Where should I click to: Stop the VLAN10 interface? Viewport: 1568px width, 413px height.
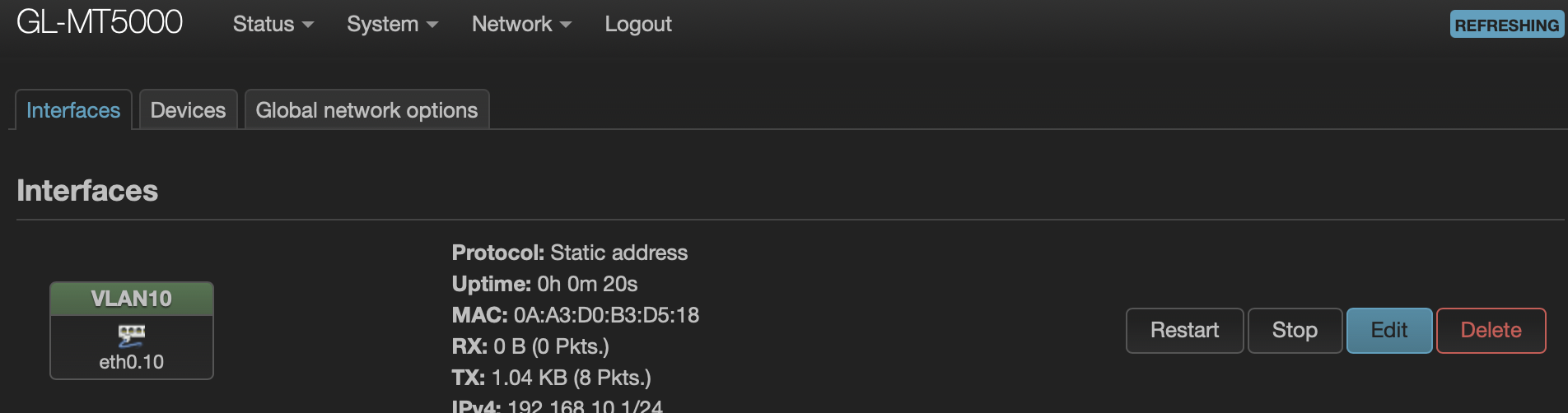click(1295, 330)
